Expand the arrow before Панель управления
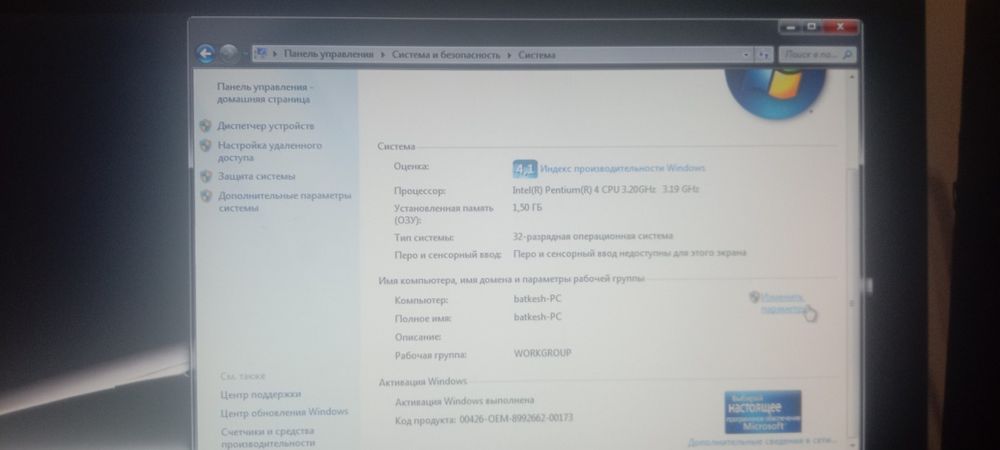The image size is (1000, 450). click(275, 55)
